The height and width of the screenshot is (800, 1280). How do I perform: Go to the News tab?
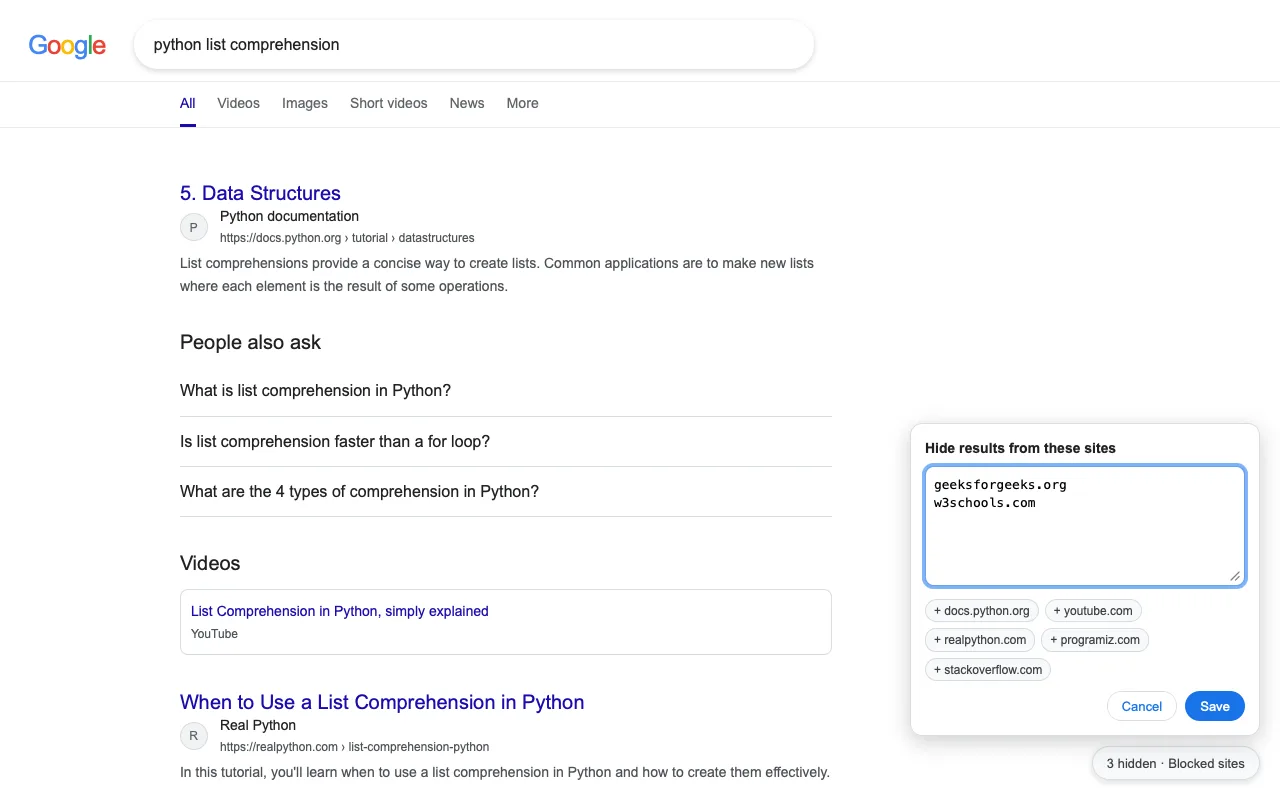pos(467,103)
